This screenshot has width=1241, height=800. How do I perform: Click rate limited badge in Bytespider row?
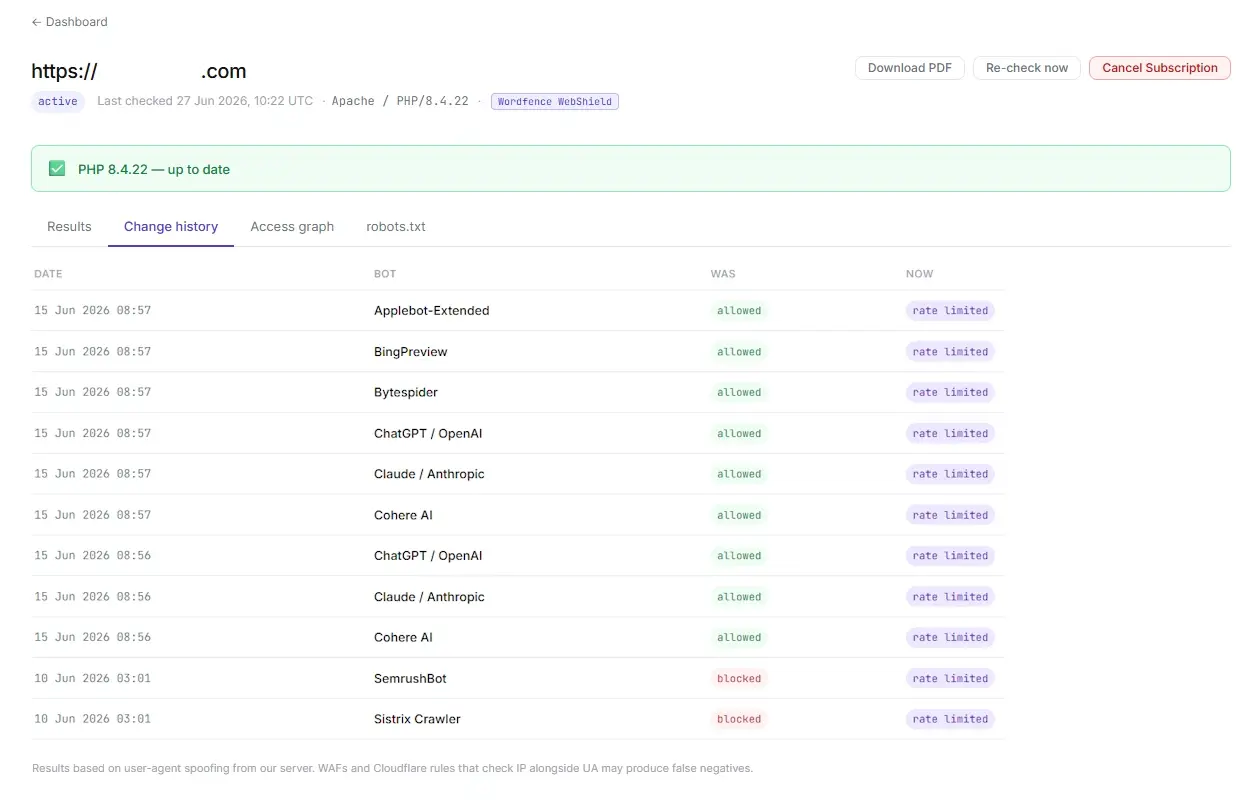(x=950, y=393)
